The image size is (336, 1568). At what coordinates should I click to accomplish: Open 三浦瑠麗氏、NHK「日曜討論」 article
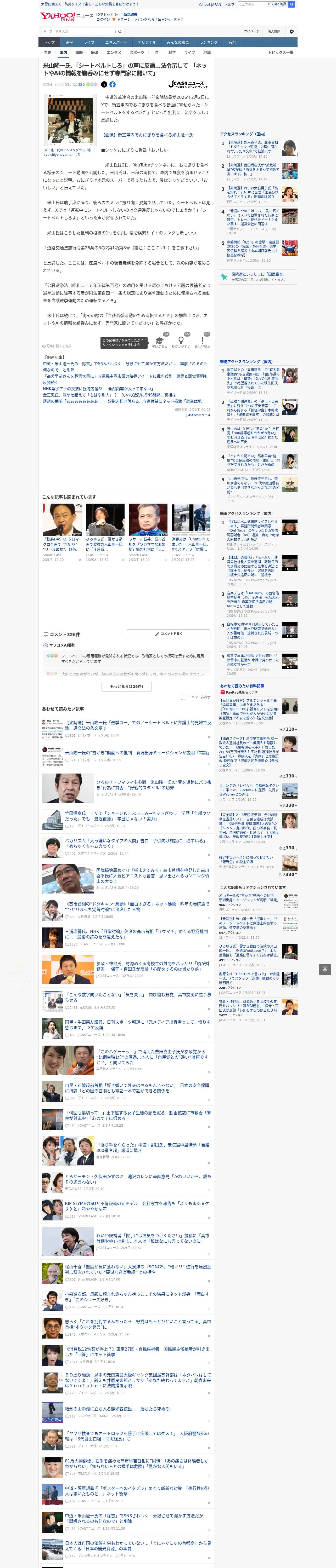(x=137, y=934)
